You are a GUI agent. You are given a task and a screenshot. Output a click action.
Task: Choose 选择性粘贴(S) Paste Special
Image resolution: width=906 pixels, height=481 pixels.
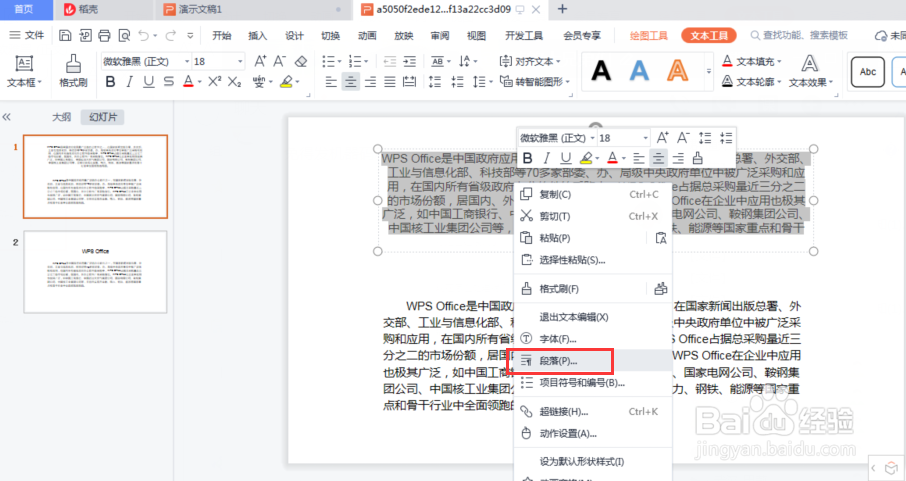(x=593, y=260)
